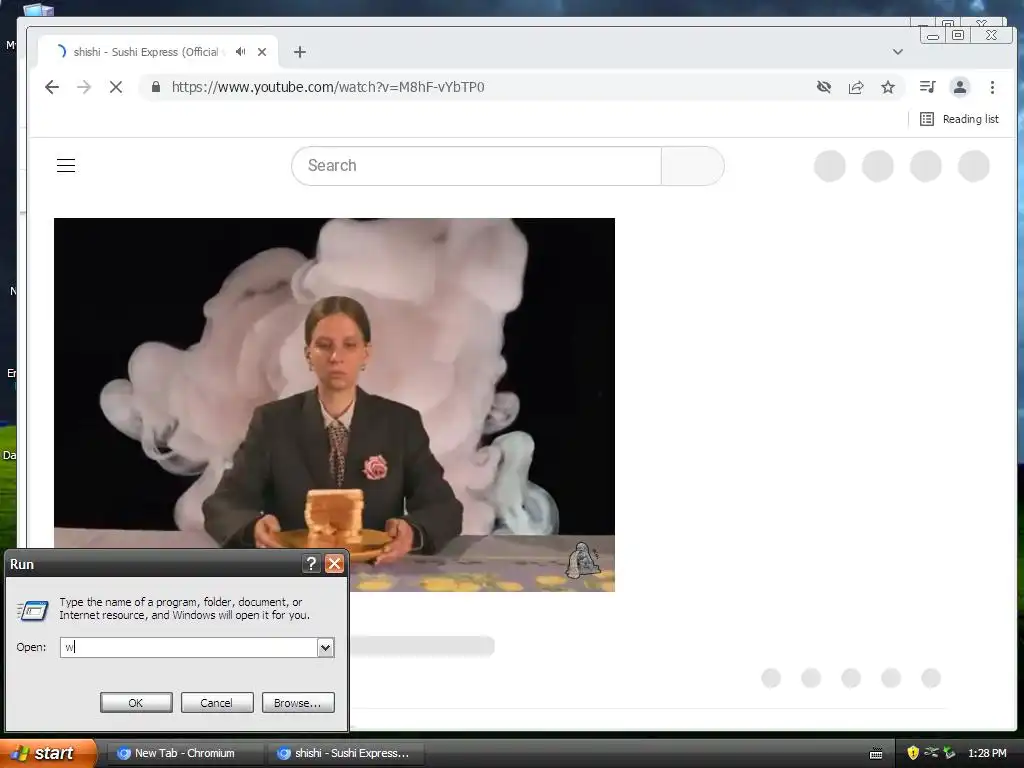Click Browse... in the Run dialog
The width and height of the screenshot is (1024, 768).
coord(298,703)
